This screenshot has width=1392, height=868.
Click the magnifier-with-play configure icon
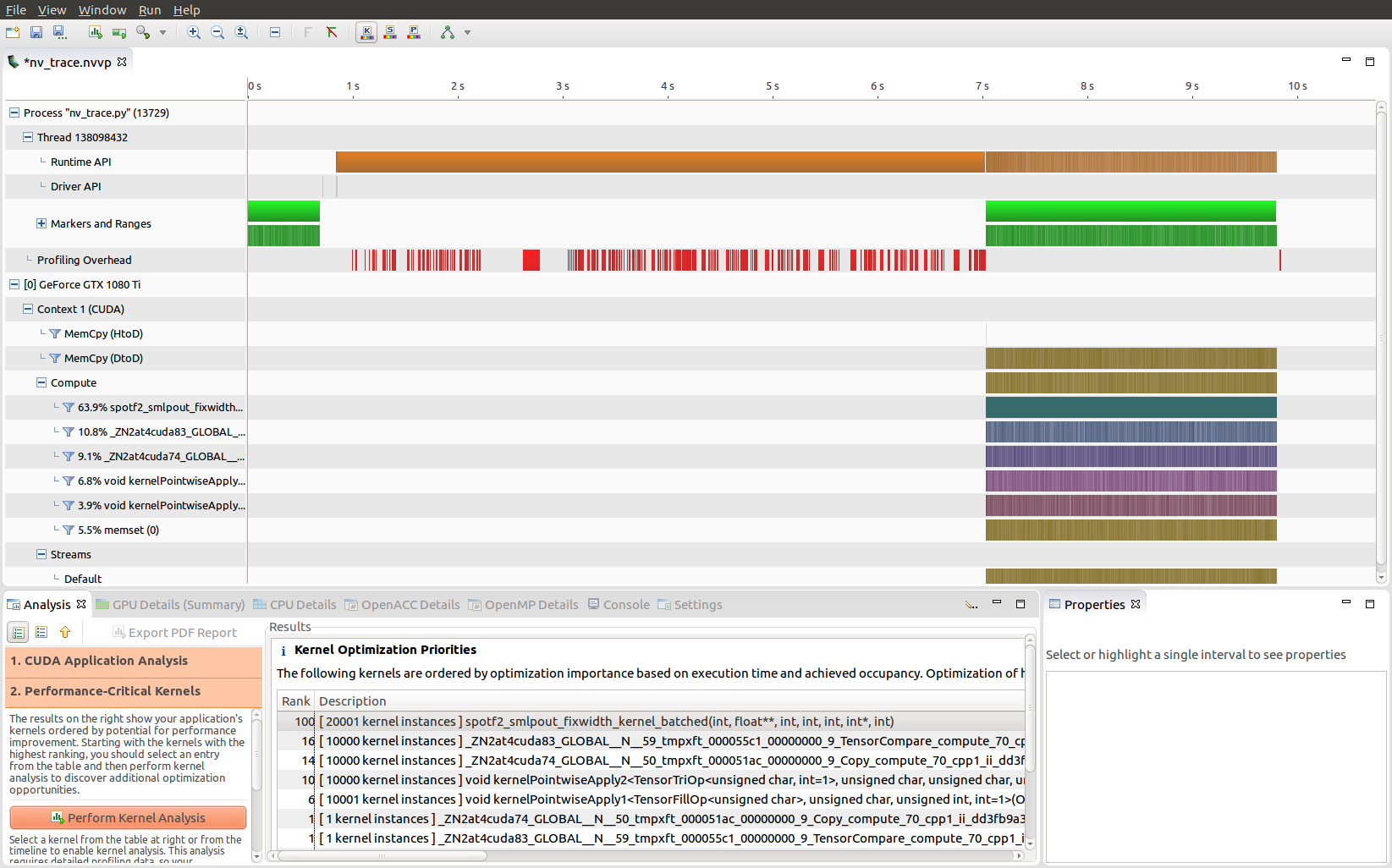[x=143, y=32]
